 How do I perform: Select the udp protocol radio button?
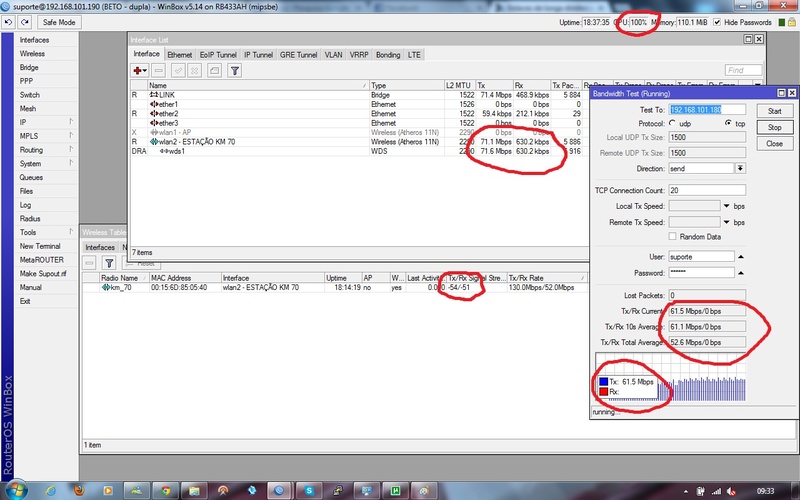point(672,123)
